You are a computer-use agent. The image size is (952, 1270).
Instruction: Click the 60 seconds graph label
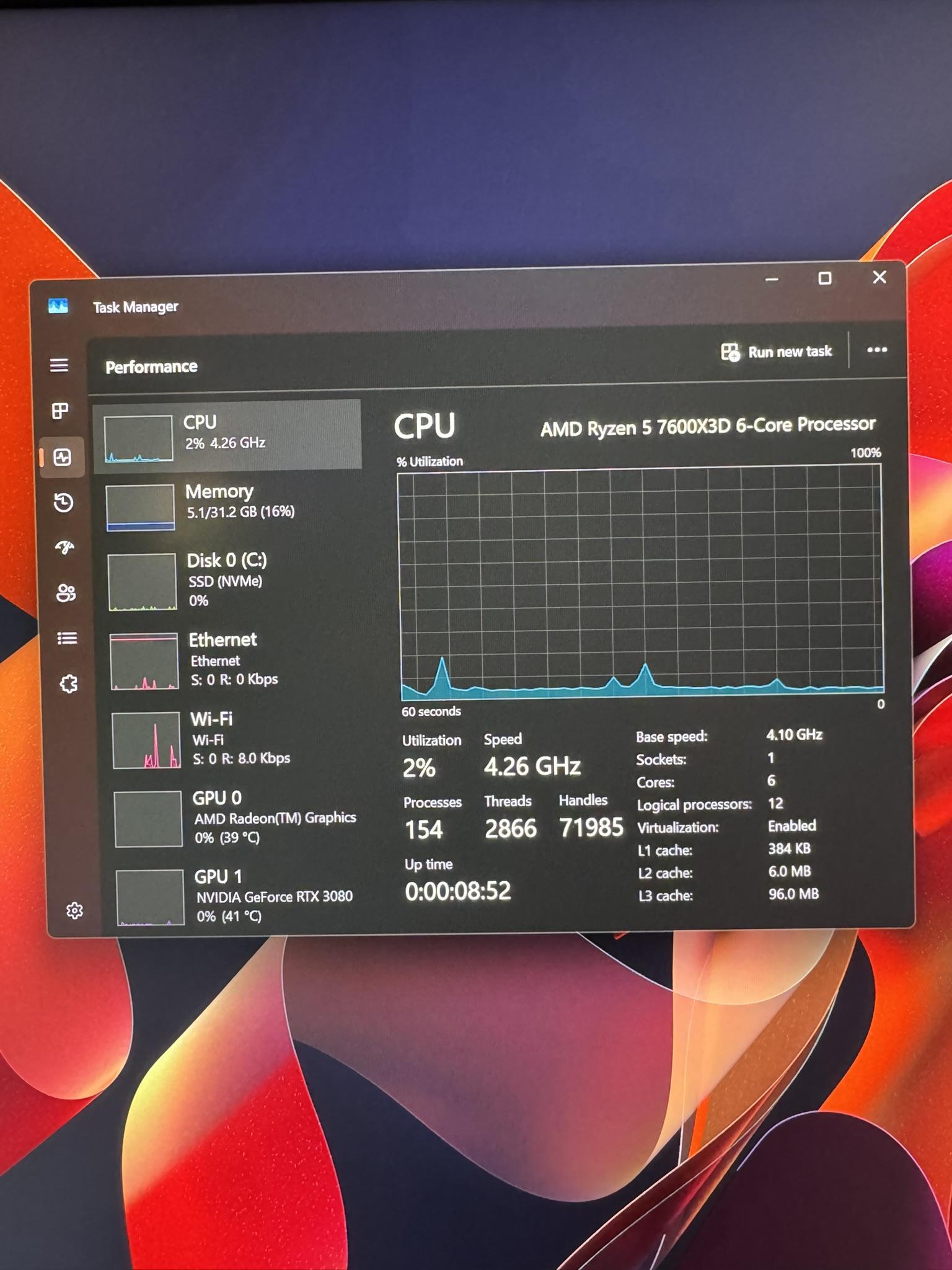tap(431, 711)
